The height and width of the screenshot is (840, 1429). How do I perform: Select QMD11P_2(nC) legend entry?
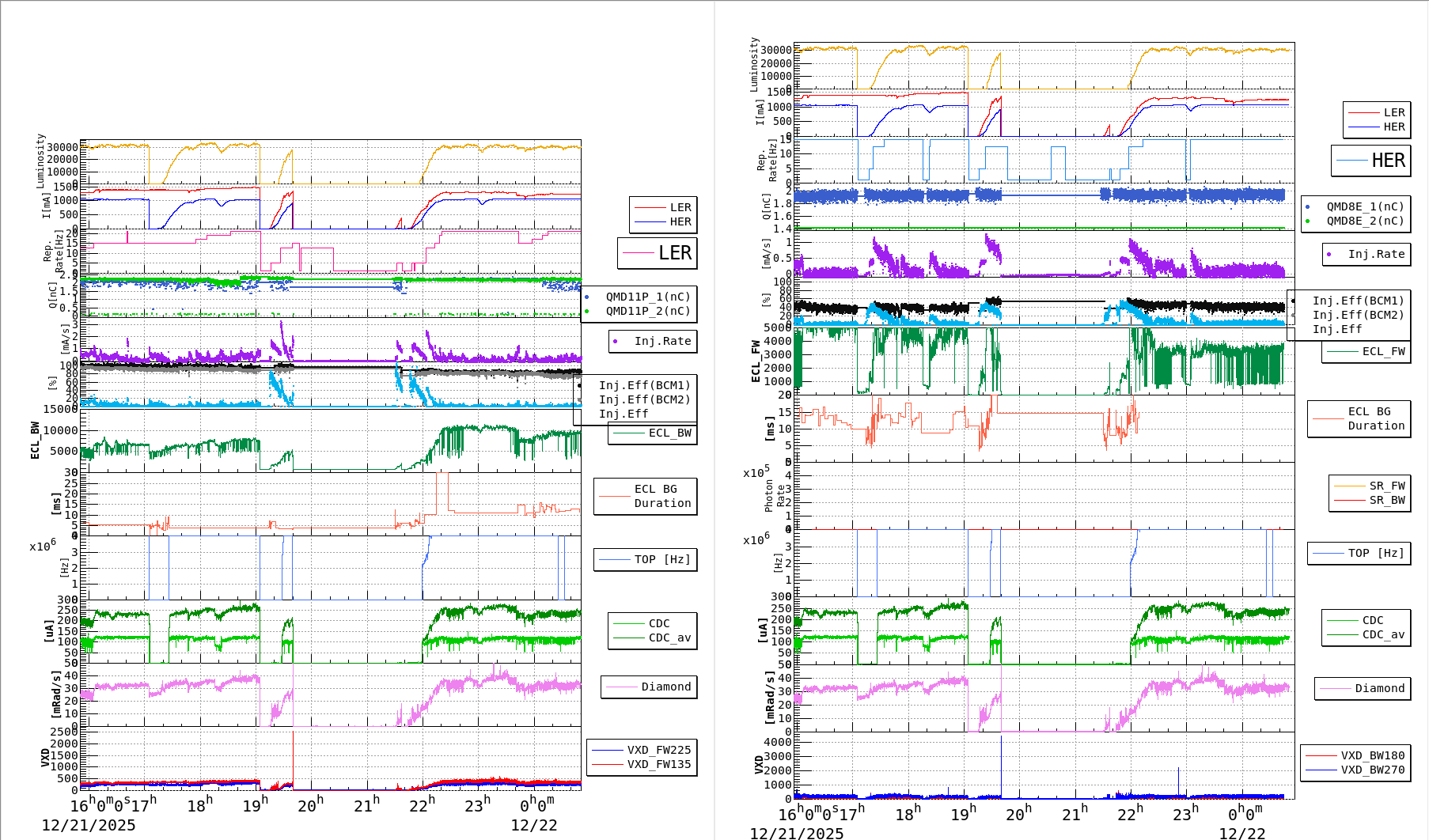[x=639, y=311]
